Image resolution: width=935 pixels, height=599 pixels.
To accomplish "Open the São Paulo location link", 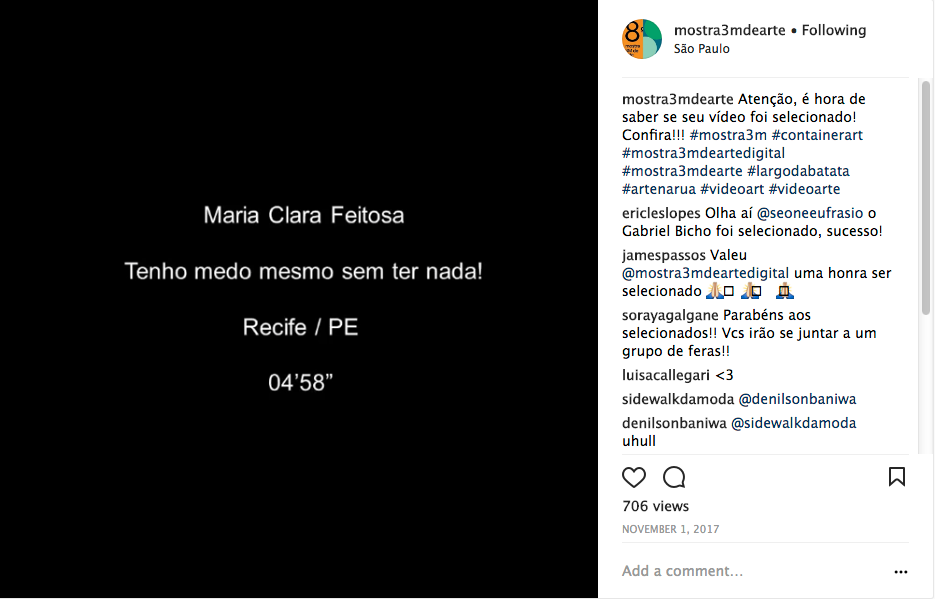I will pyautogui.click(x=702, y=49).
